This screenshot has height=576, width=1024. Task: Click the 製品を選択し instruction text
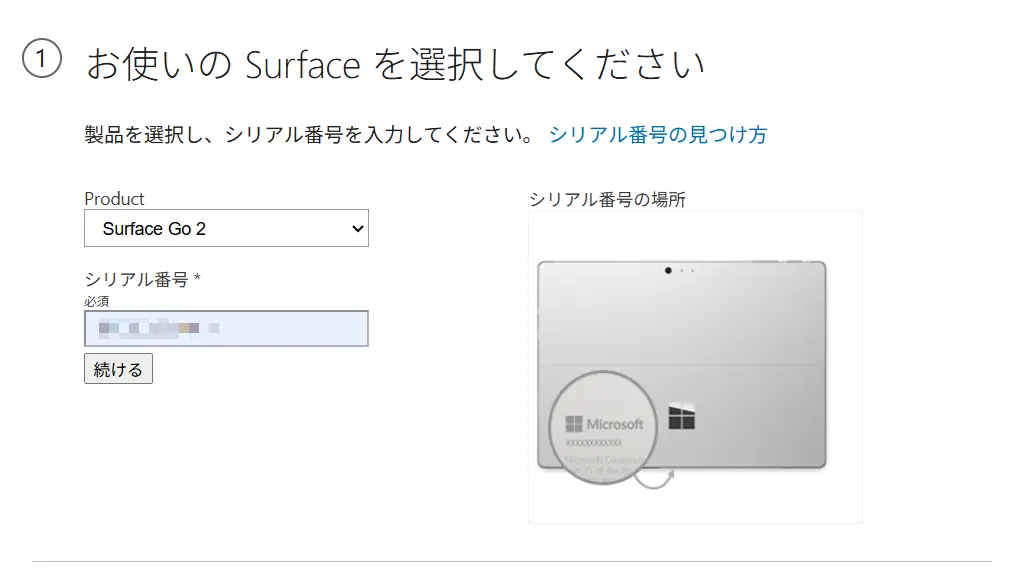310,134
